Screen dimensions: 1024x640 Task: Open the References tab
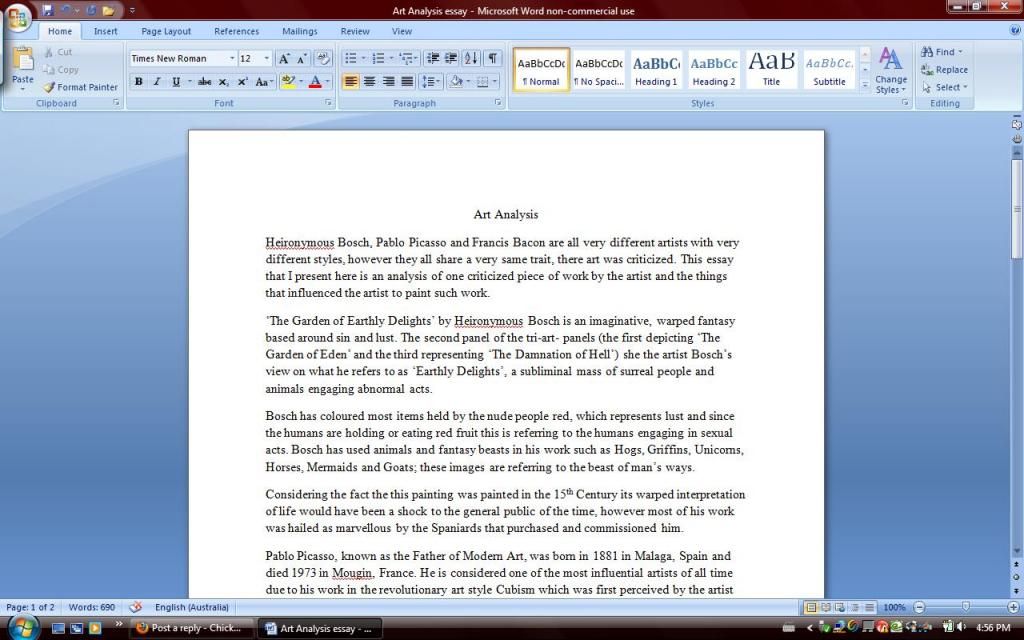(236, 31)
